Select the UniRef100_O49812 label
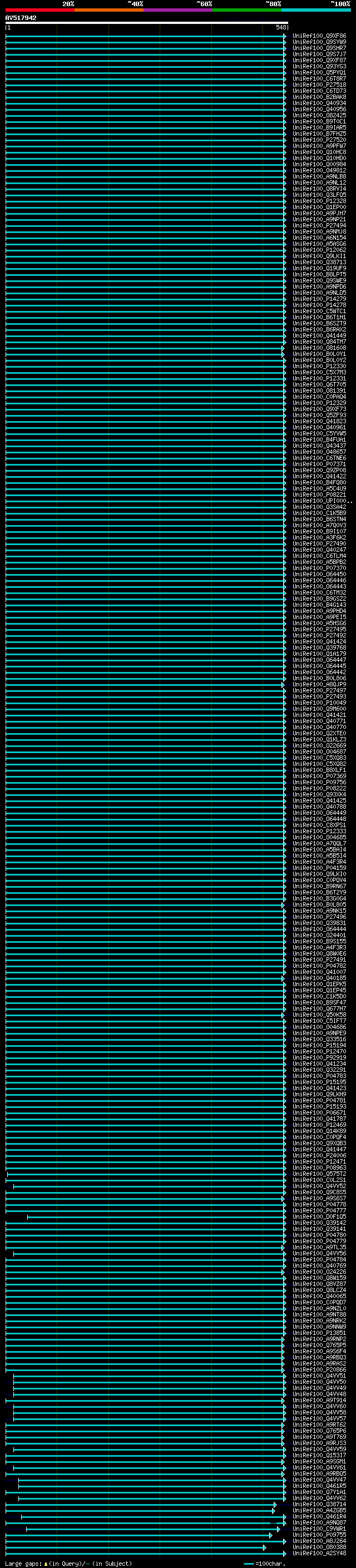The height and width of the screenshot is (1568, 356). coord(319,170)
